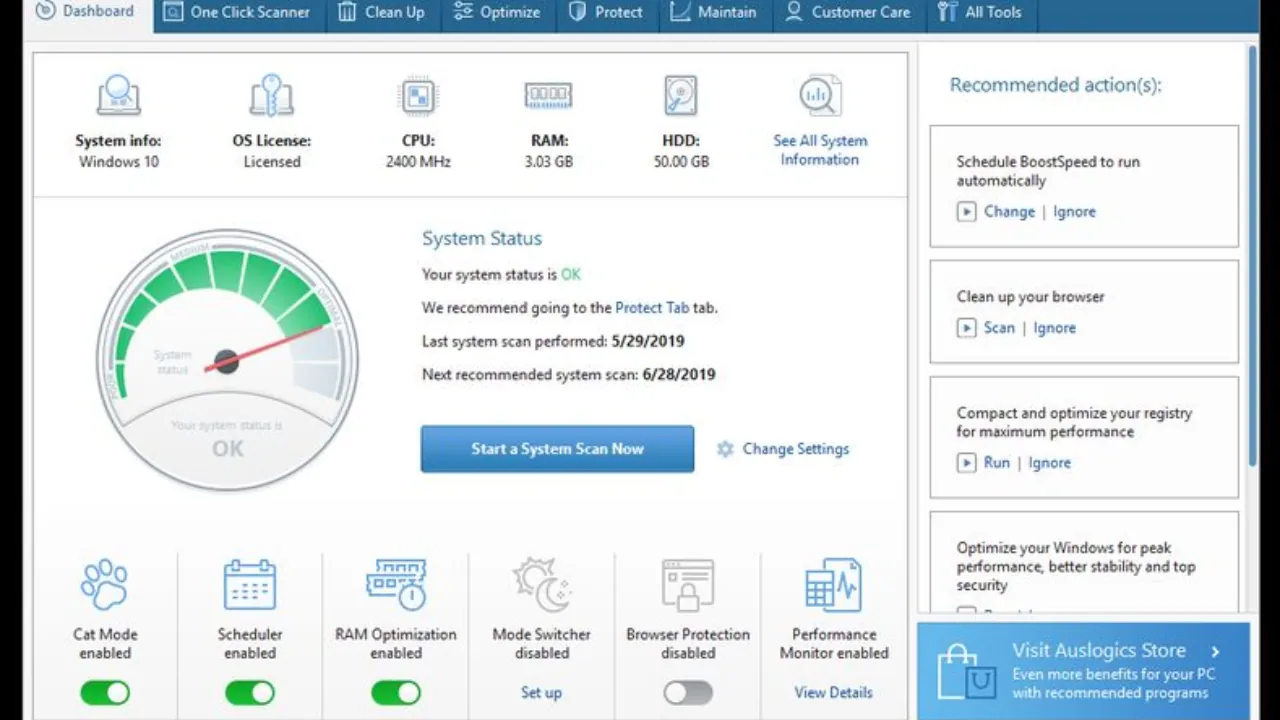Screen dimensions: 1280x720
Task: Open Change Settings link
Action: click(796, 449)
